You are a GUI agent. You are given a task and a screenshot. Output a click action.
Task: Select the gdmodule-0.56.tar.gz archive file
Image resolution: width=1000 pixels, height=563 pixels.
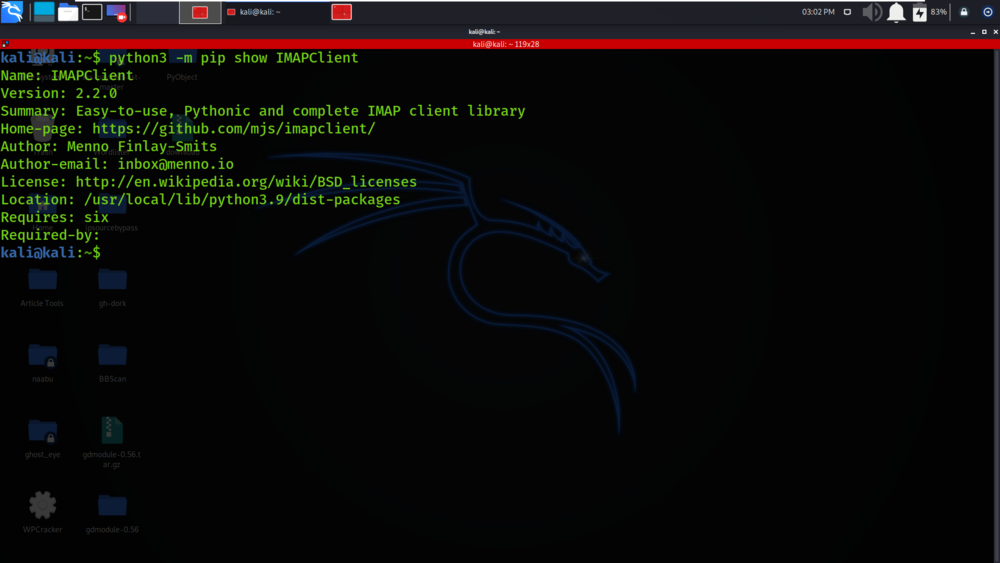tap(112, 442)
